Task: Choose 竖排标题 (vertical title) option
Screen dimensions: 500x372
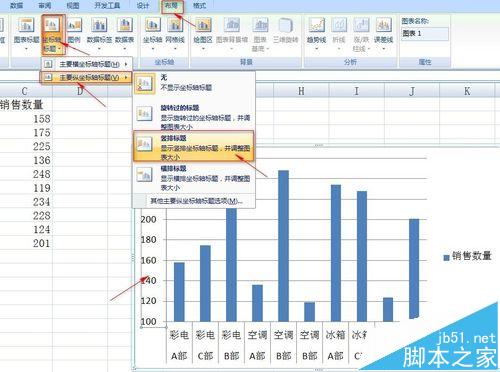Action: [194, 147]
